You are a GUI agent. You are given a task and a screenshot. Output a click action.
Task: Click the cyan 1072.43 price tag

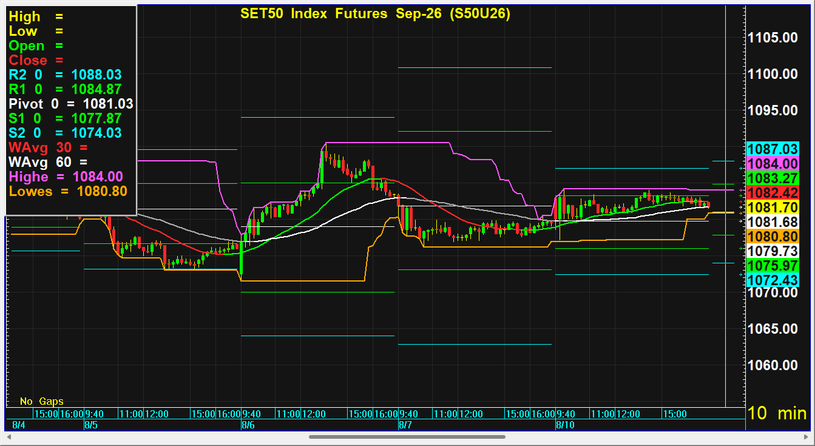tap(772, 280)
